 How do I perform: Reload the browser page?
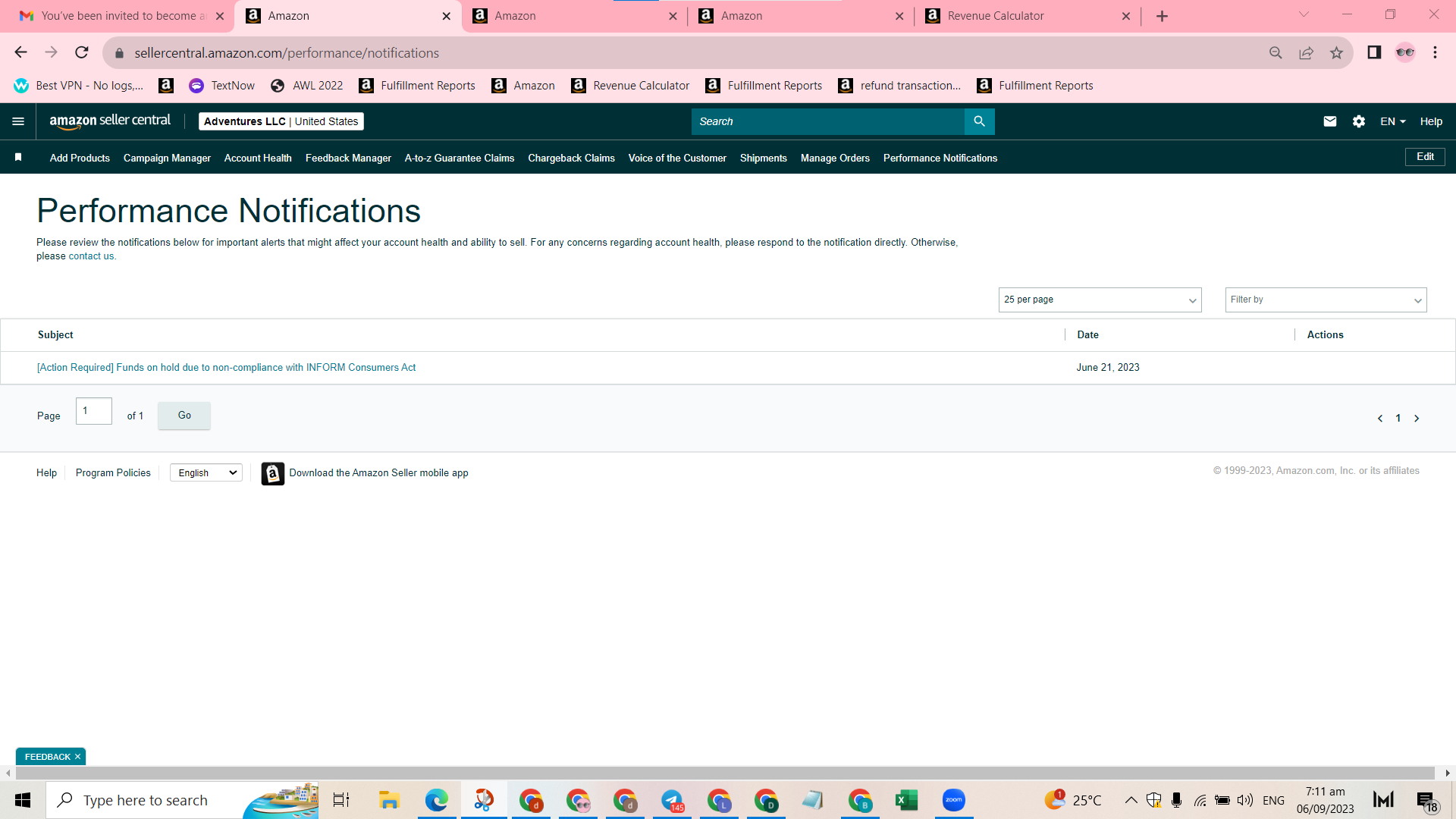pyautogui.click(x=81, y=52)
